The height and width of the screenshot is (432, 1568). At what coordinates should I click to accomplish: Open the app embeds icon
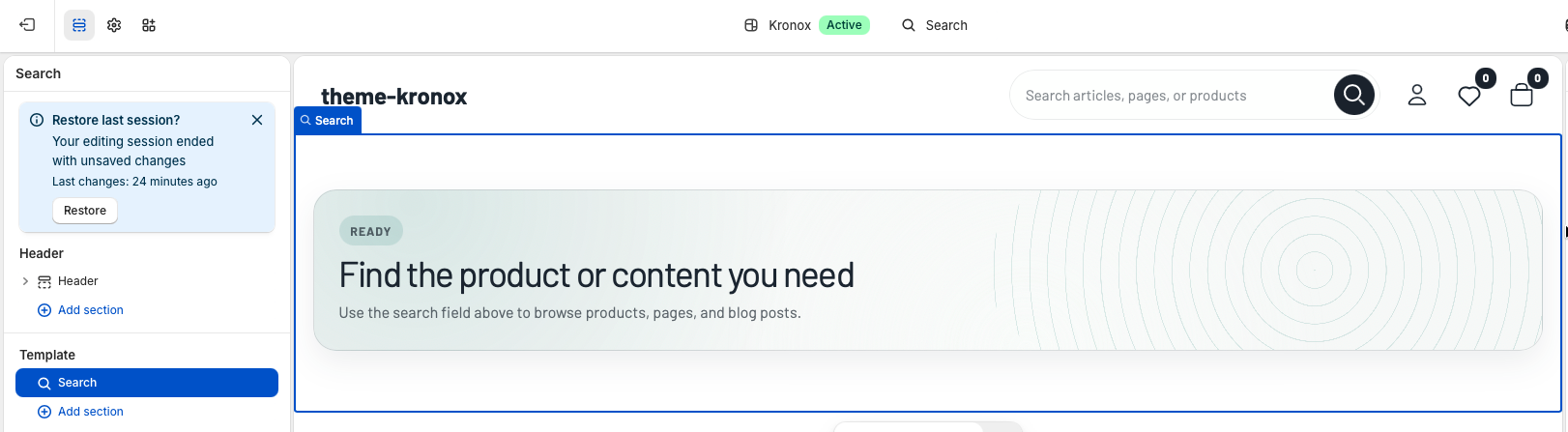[149, 25]
